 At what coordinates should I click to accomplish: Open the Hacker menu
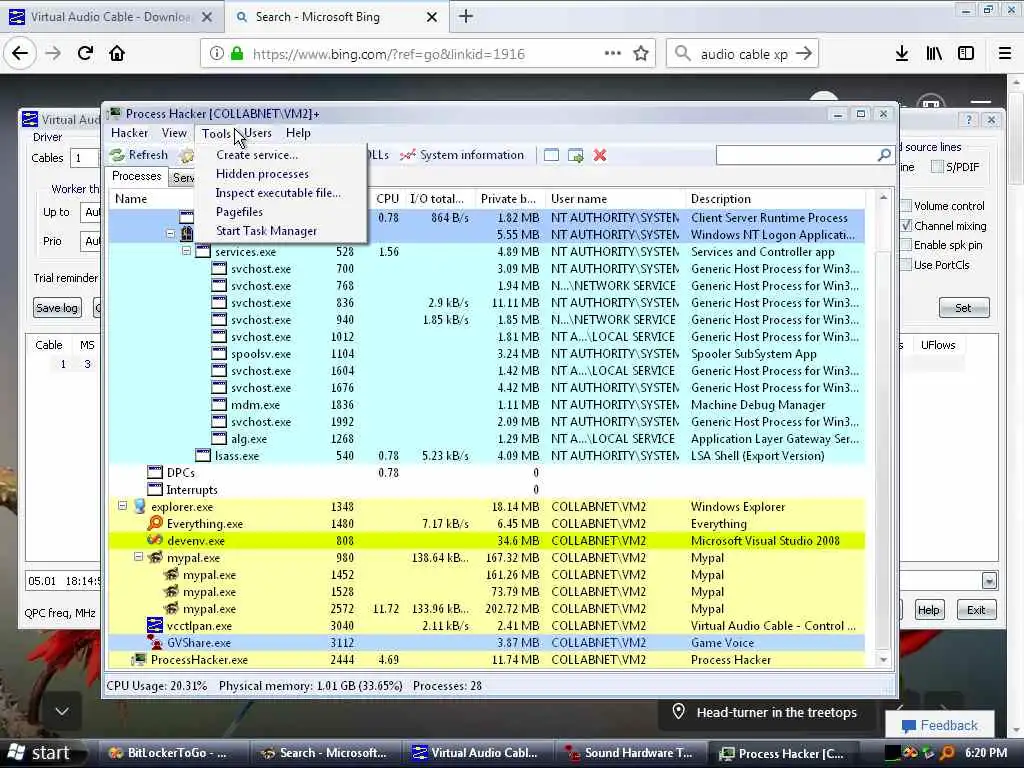click(129, 133)
